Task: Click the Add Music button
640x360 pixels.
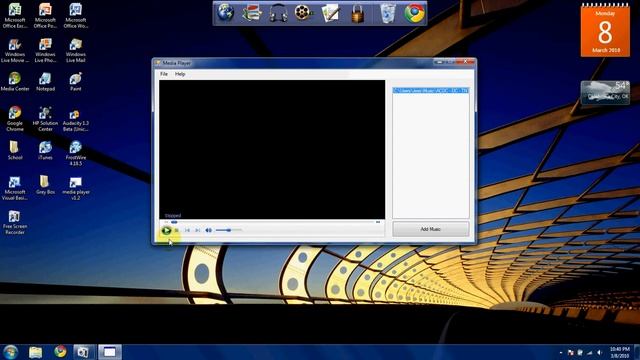Action: [431, 229]
